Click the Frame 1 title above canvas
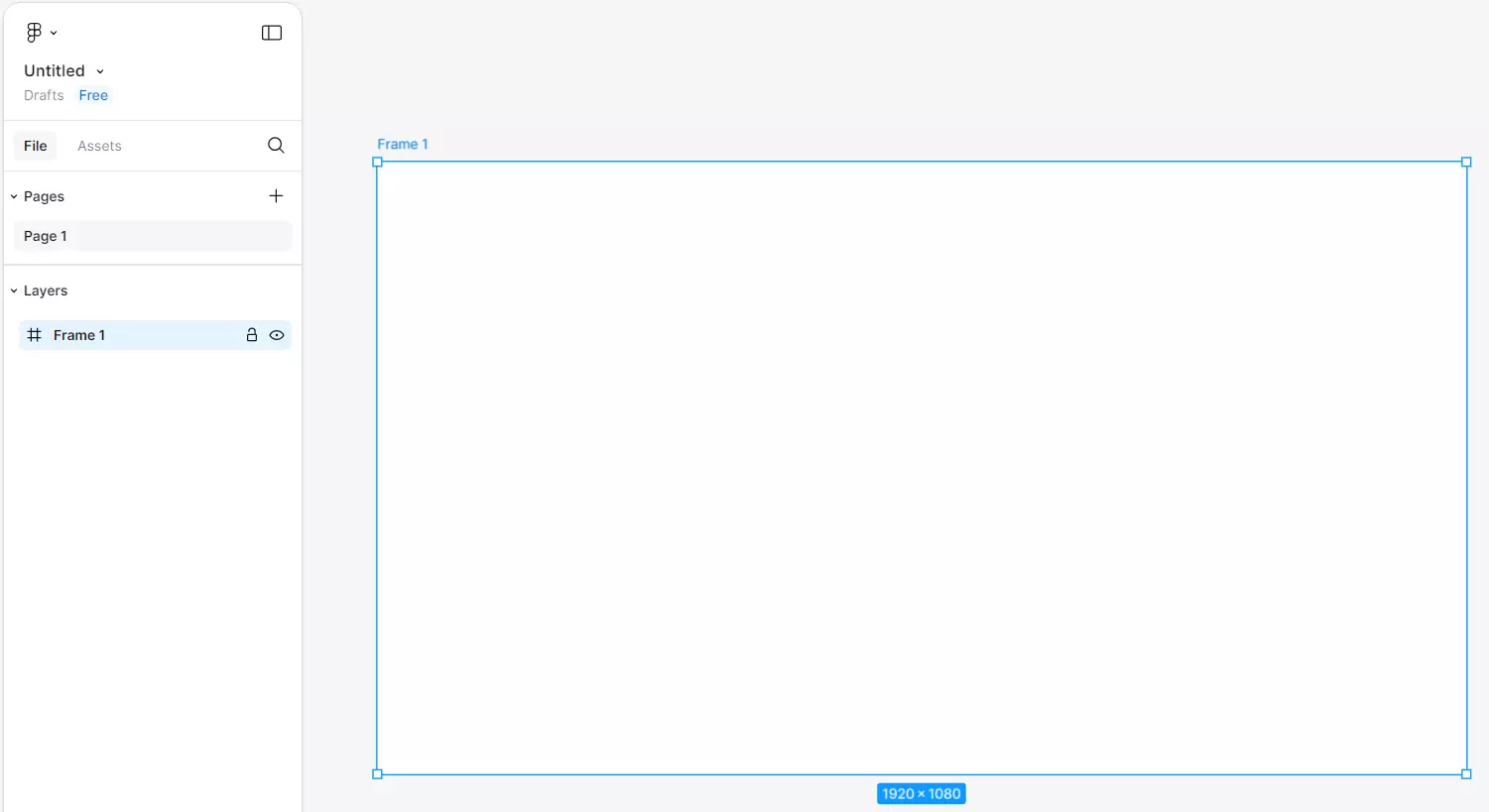 pyautogui.click(x=403, y=144)
